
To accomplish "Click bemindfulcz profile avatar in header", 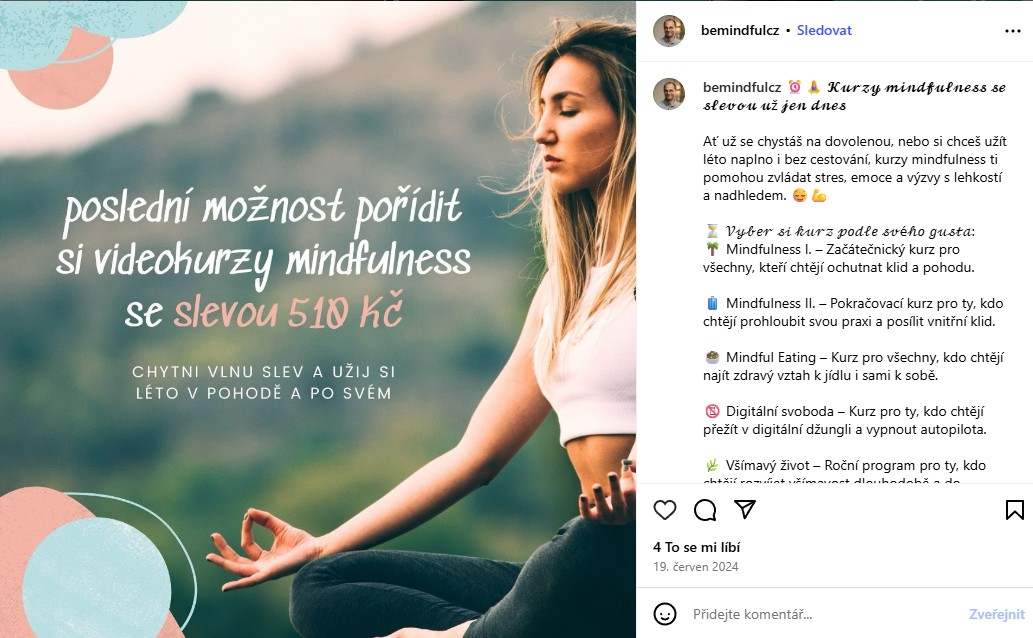I will click(669, 30).
